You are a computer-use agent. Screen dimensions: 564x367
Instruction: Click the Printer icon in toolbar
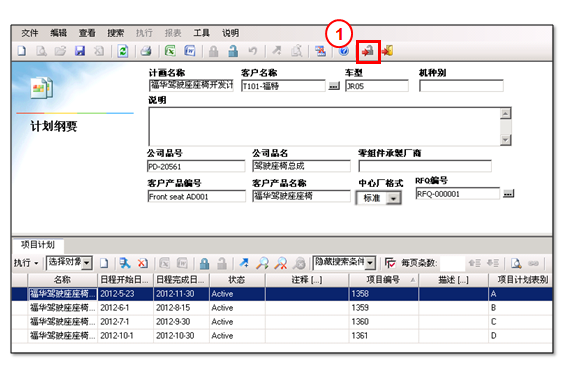pyautogui.click(x=146, y=51)
